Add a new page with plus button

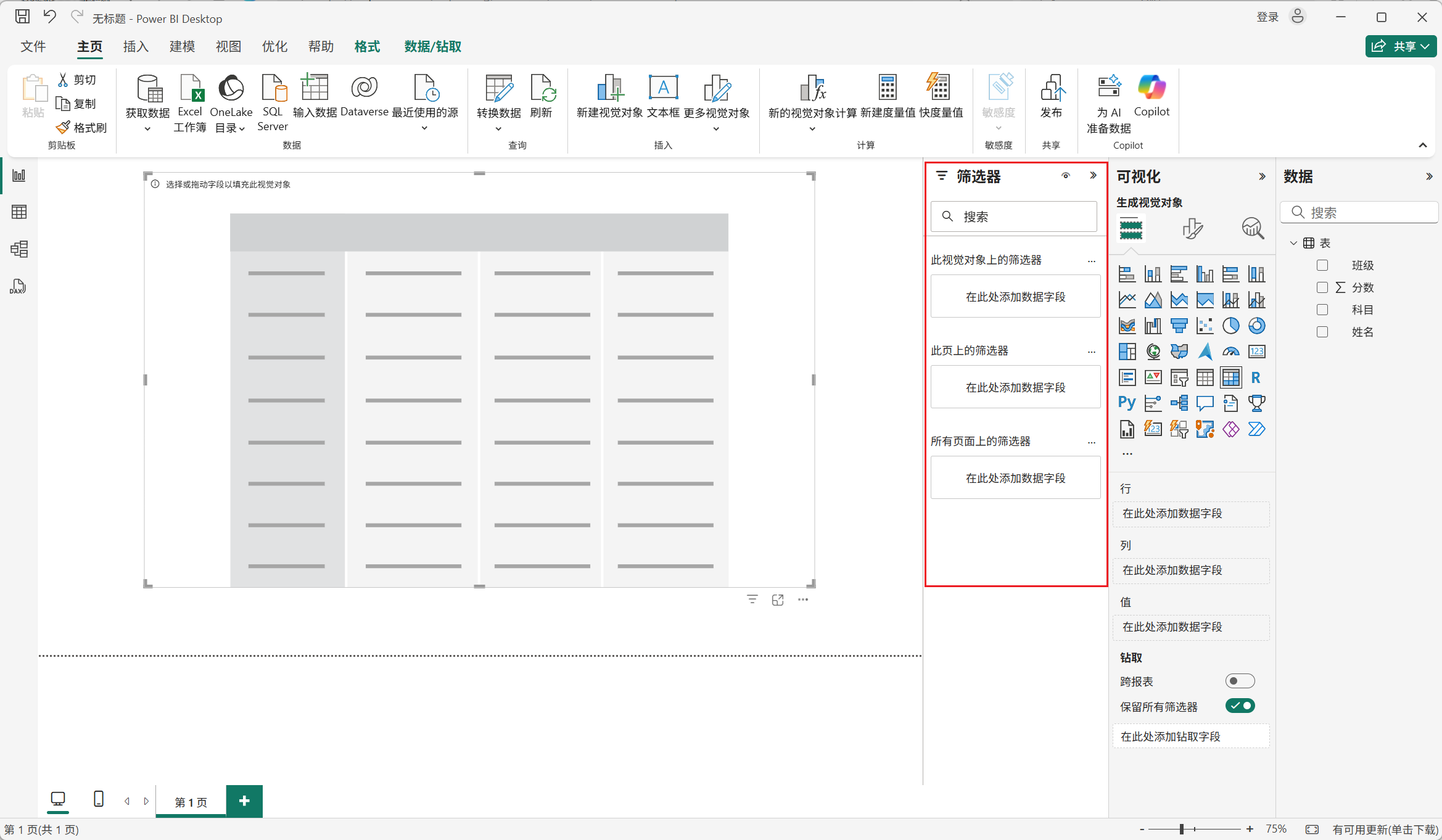[244, 801]
